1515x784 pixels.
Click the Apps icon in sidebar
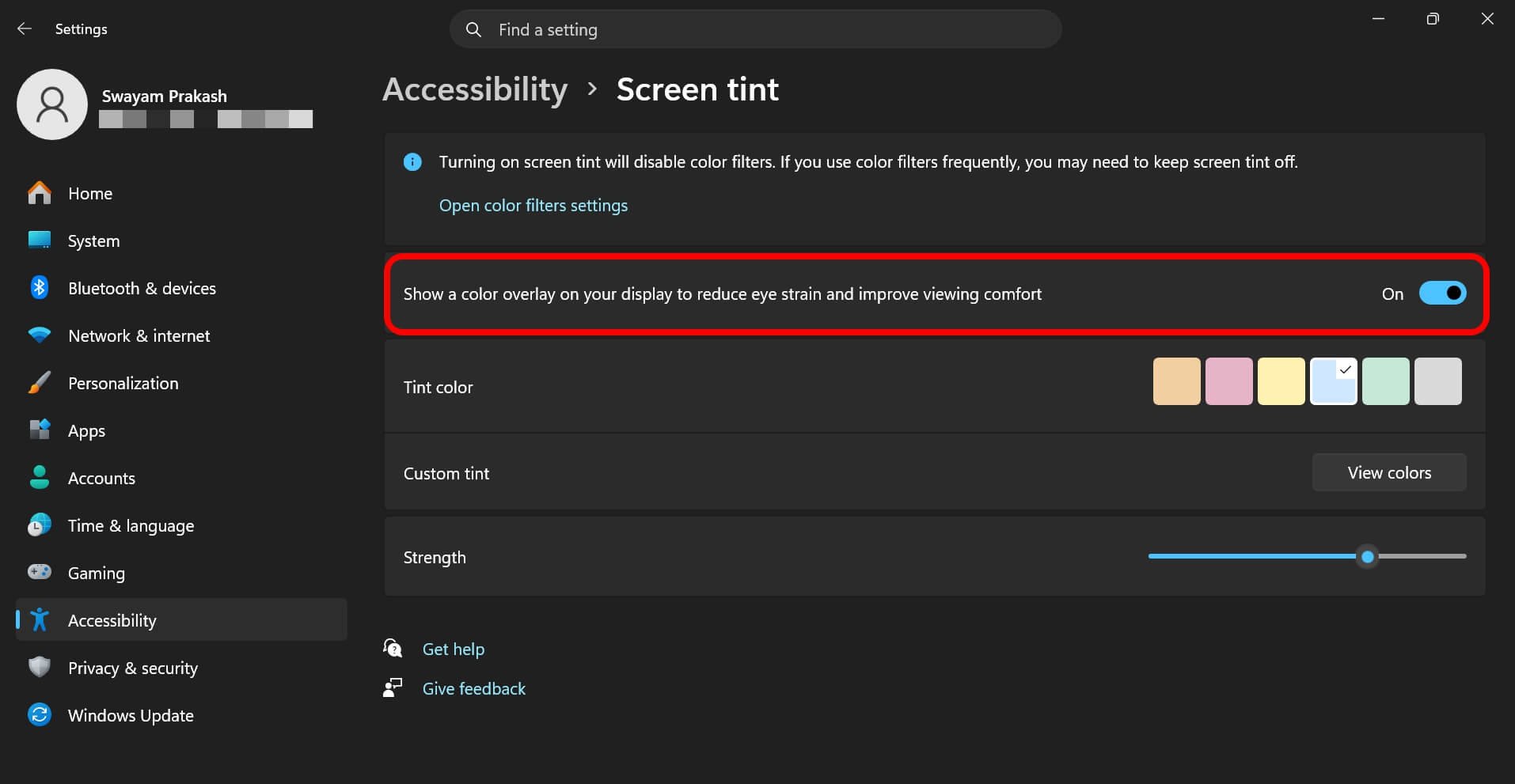[x=39, y=430]
